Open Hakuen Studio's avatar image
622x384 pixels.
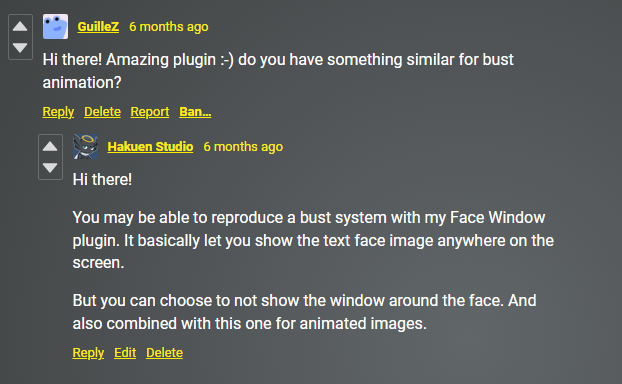pos(86,146)
